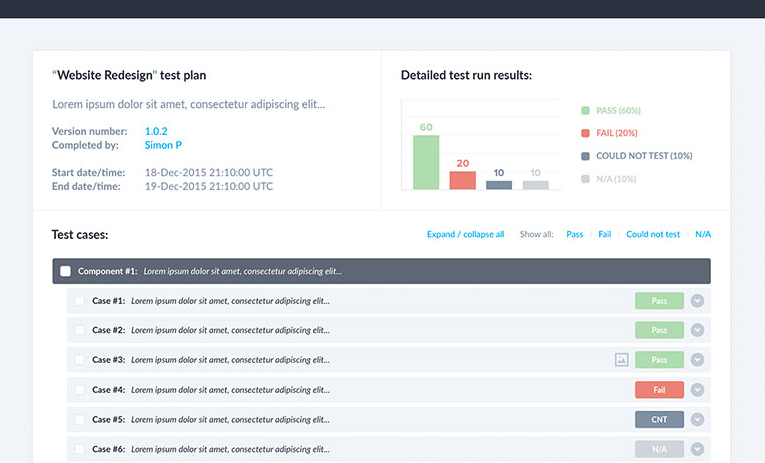Expand Case #1 details with chevron

pyautogui.click(x=697, y=301)
